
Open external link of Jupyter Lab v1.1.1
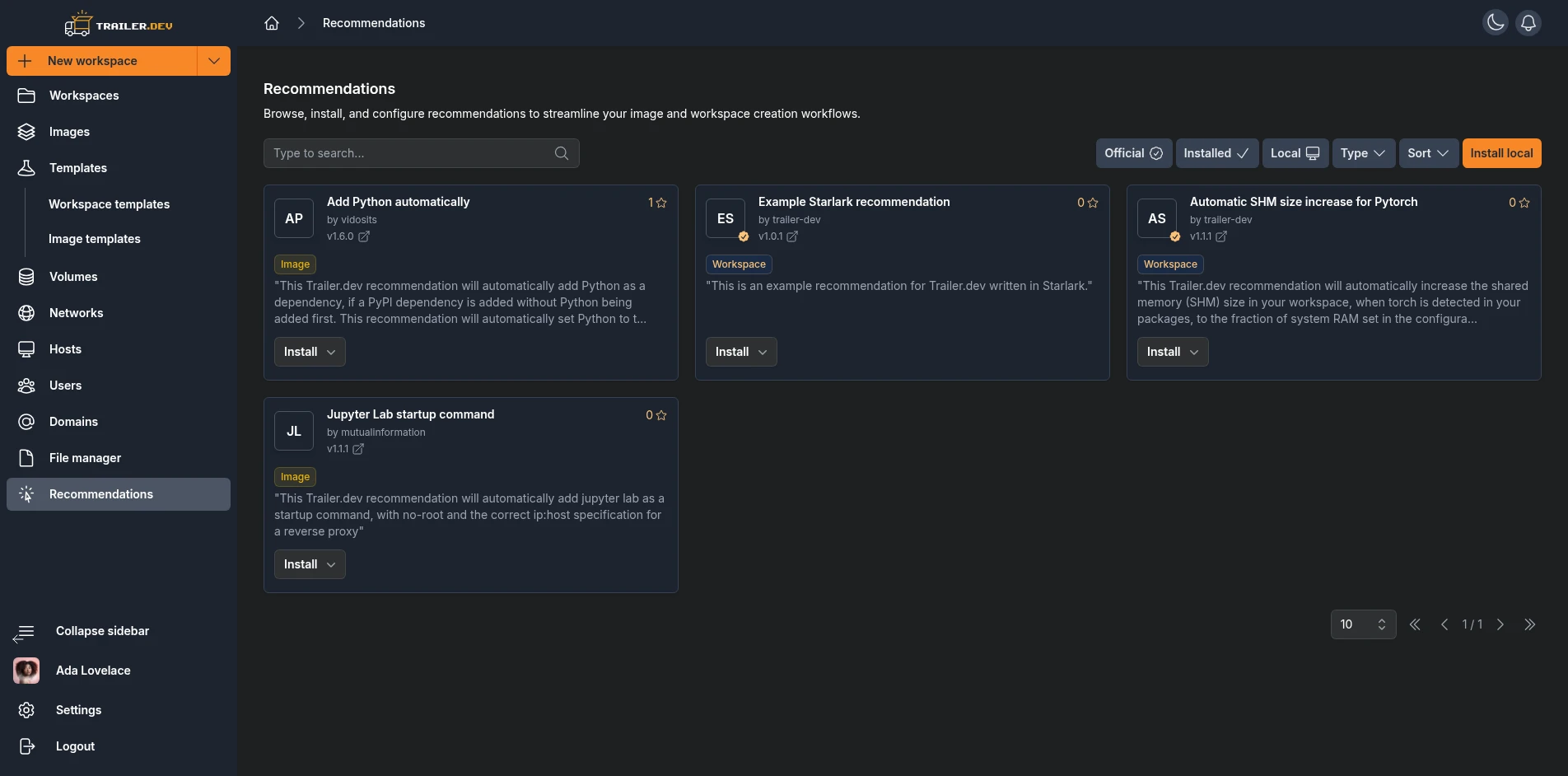(358, 449)
